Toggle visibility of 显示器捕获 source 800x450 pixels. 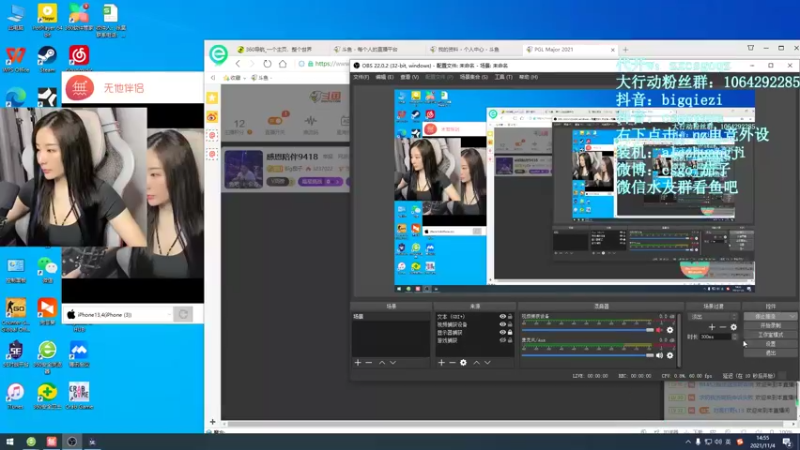[503, 333]
